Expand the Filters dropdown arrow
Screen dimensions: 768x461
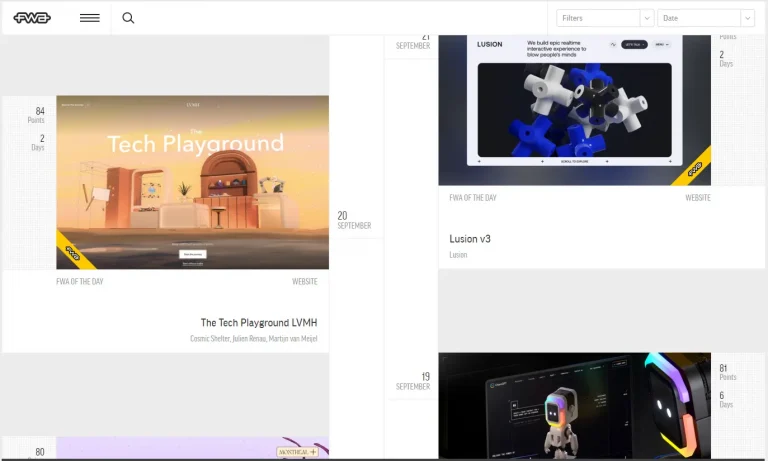(647, 18)
